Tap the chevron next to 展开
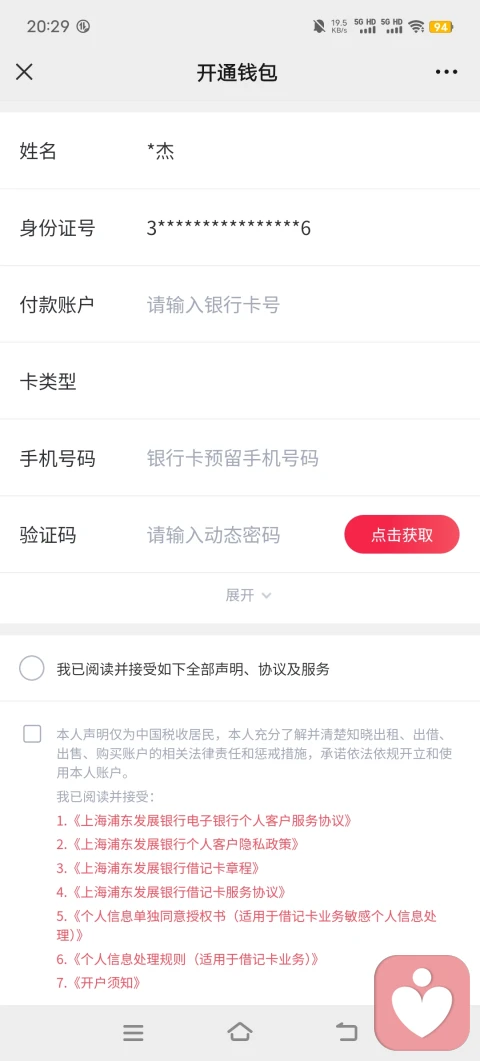The width and height of the screenshot is (480, 1061). tap(266, 595)
